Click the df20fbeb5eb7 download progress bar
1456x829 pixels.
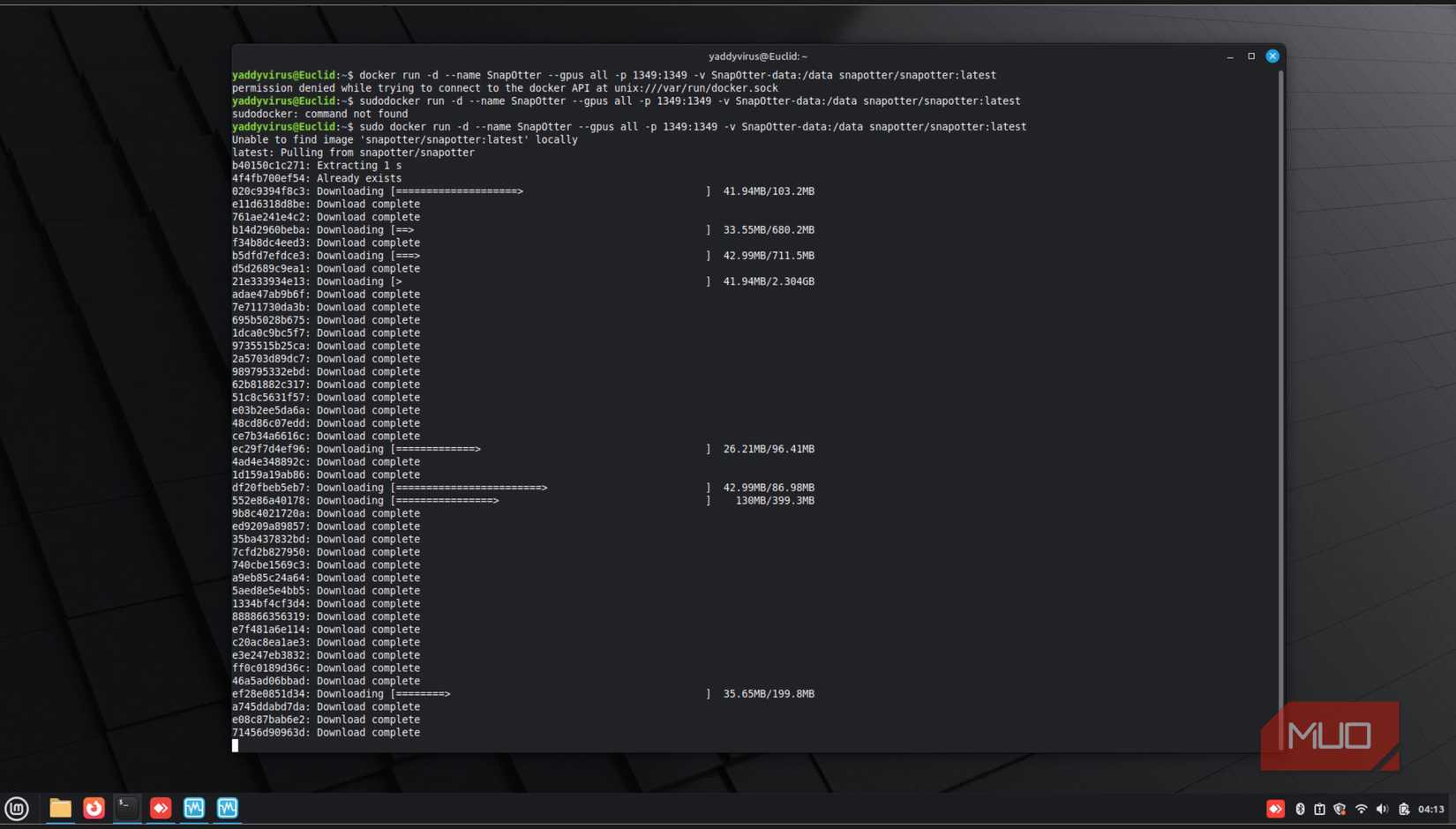tap(551, 488)
